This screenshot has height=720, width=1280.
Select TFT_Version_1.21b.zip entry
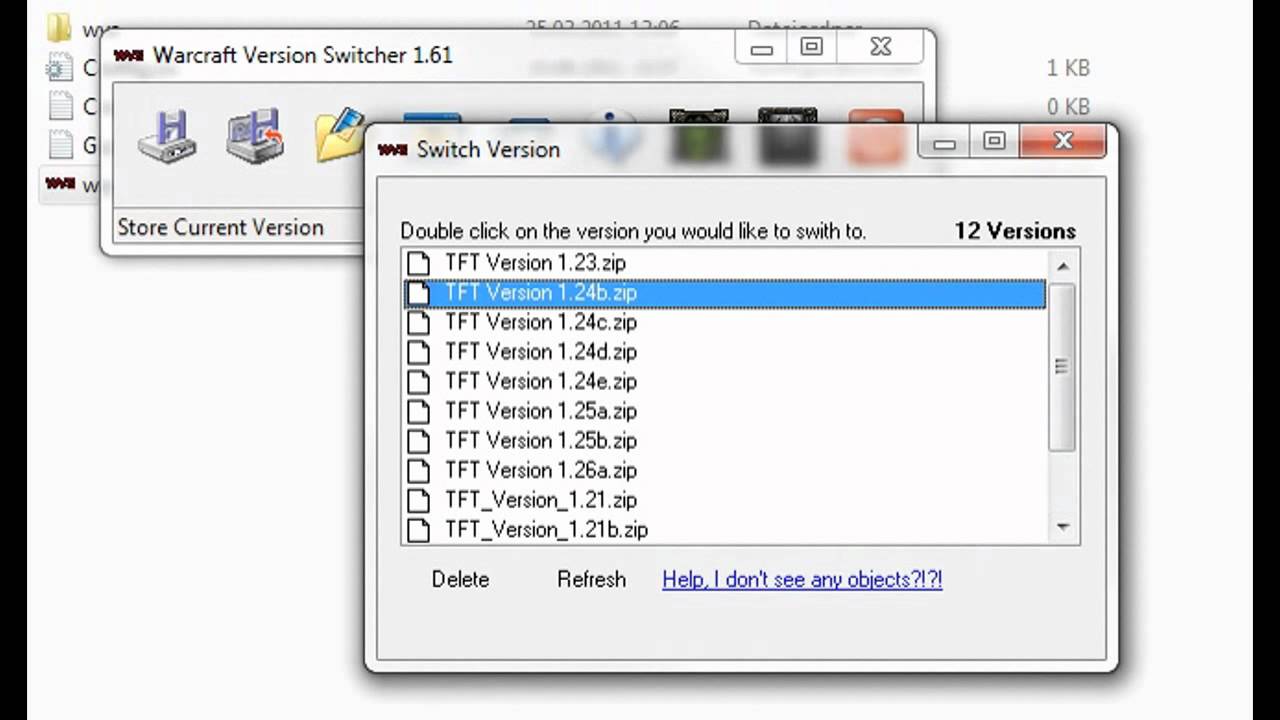[x=724, y=530]
